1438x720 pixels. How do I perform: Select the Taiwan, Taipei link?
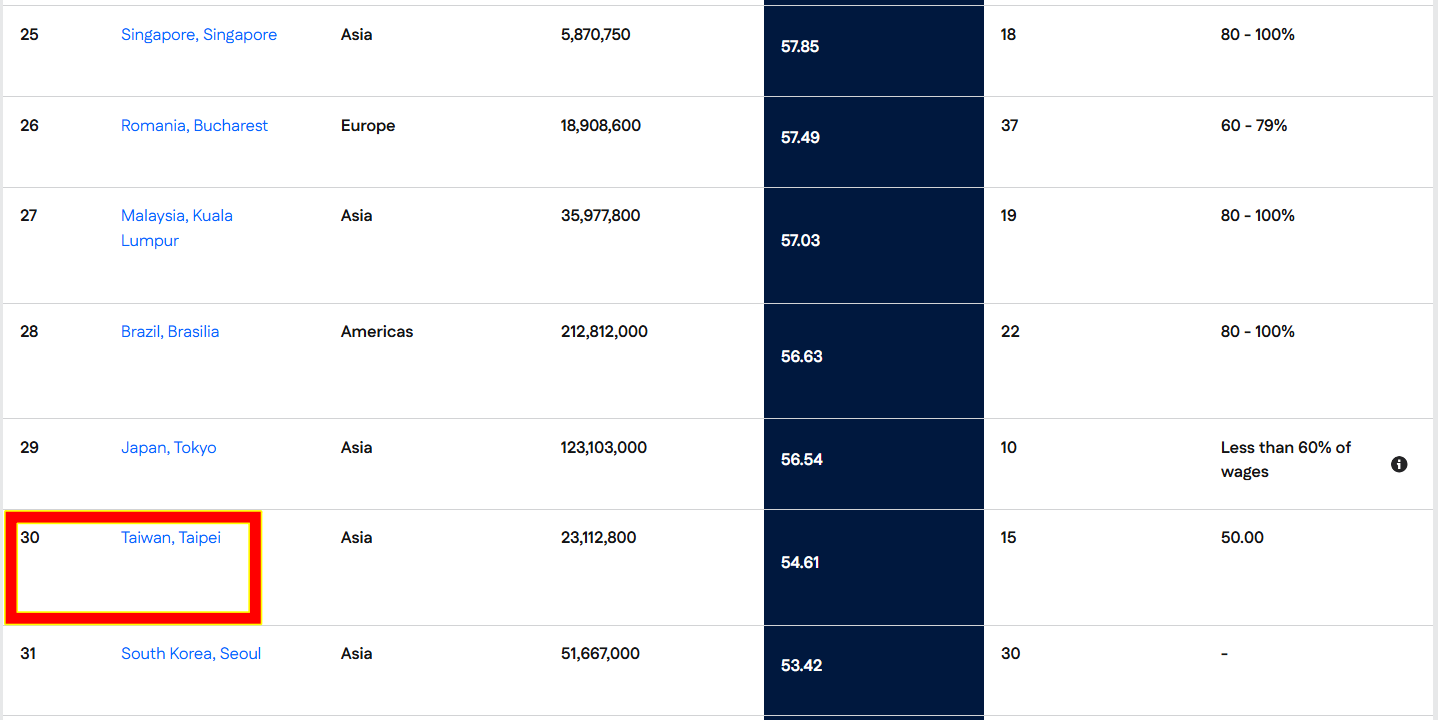click(x=171, y=538)
